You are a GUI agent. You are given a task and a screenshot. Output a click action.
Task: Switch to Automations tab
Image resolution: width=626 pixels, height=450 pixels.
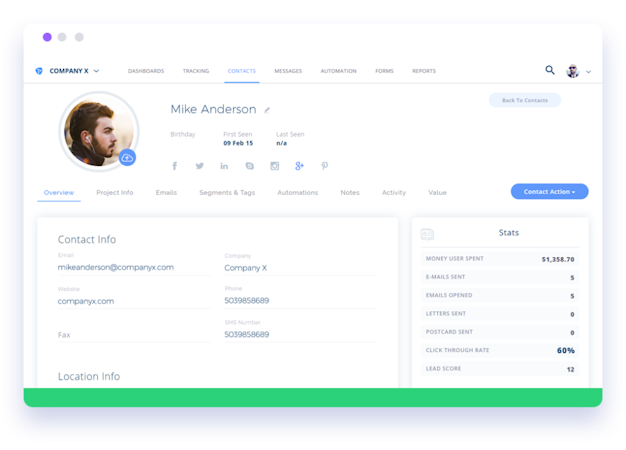click(x=297, y=192)
